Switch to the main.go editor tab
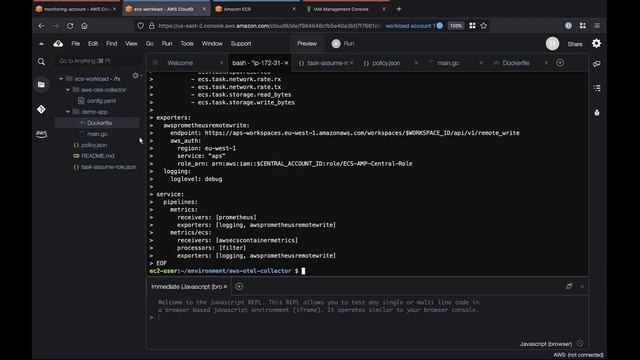640x360 pixels. pyautogui.click(x=448, y=63)
